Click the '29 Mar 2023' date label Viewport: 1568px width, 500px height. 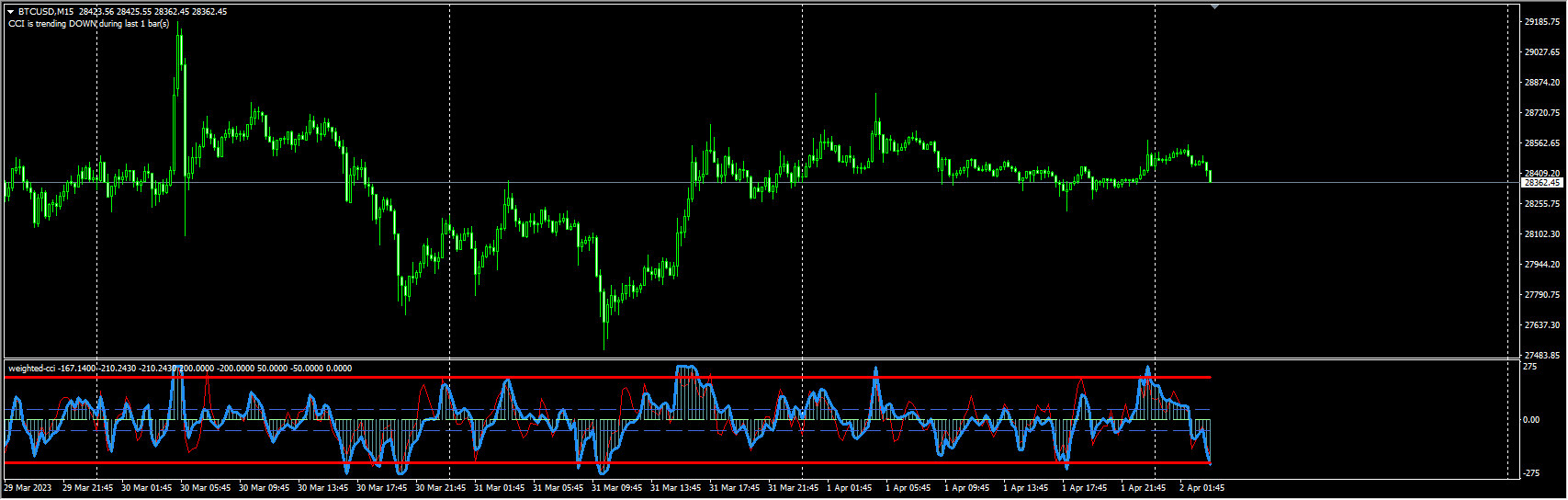pyautogui.click(x=28, y=488)
